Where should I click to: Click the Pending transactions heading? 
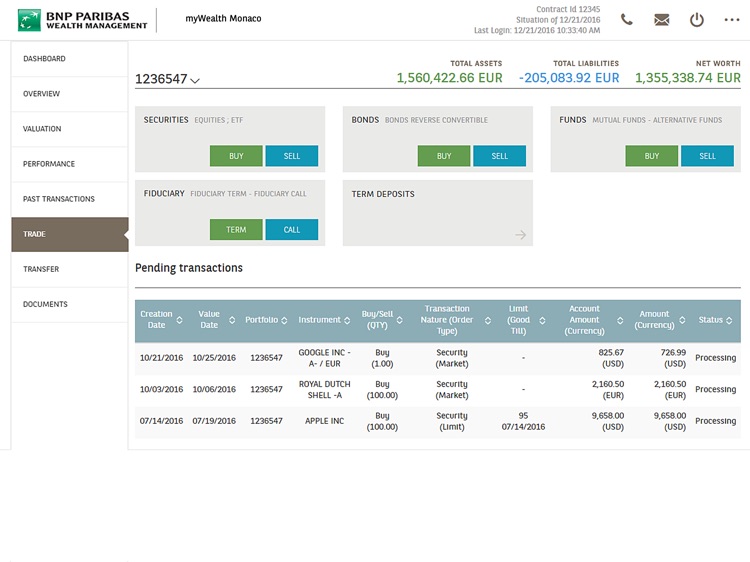tap(189, 268)
